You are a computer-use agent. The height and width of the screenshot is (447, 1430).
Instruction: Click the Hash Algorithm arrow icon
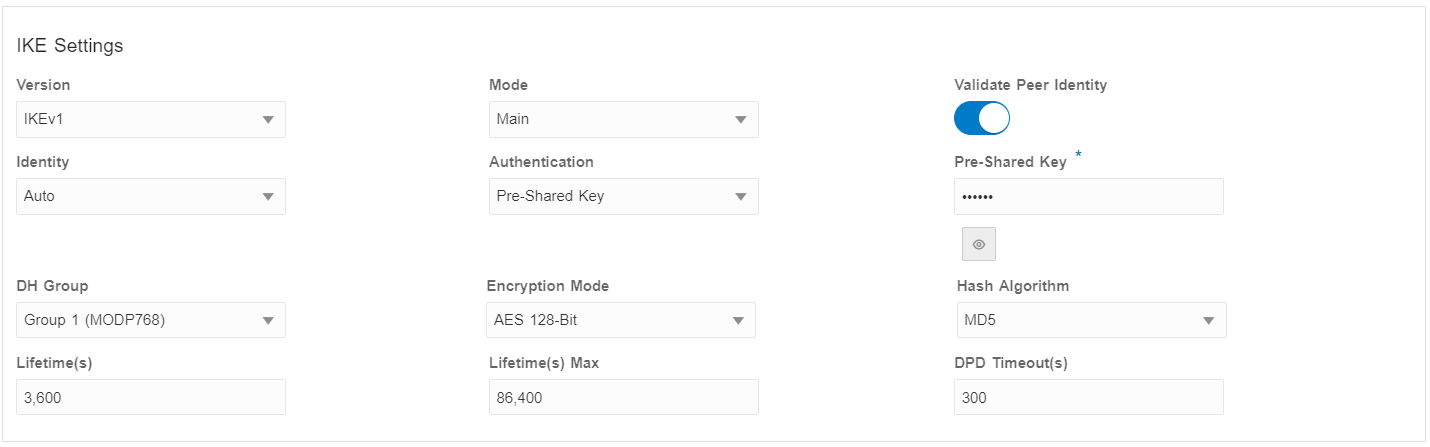point(1208,321)
